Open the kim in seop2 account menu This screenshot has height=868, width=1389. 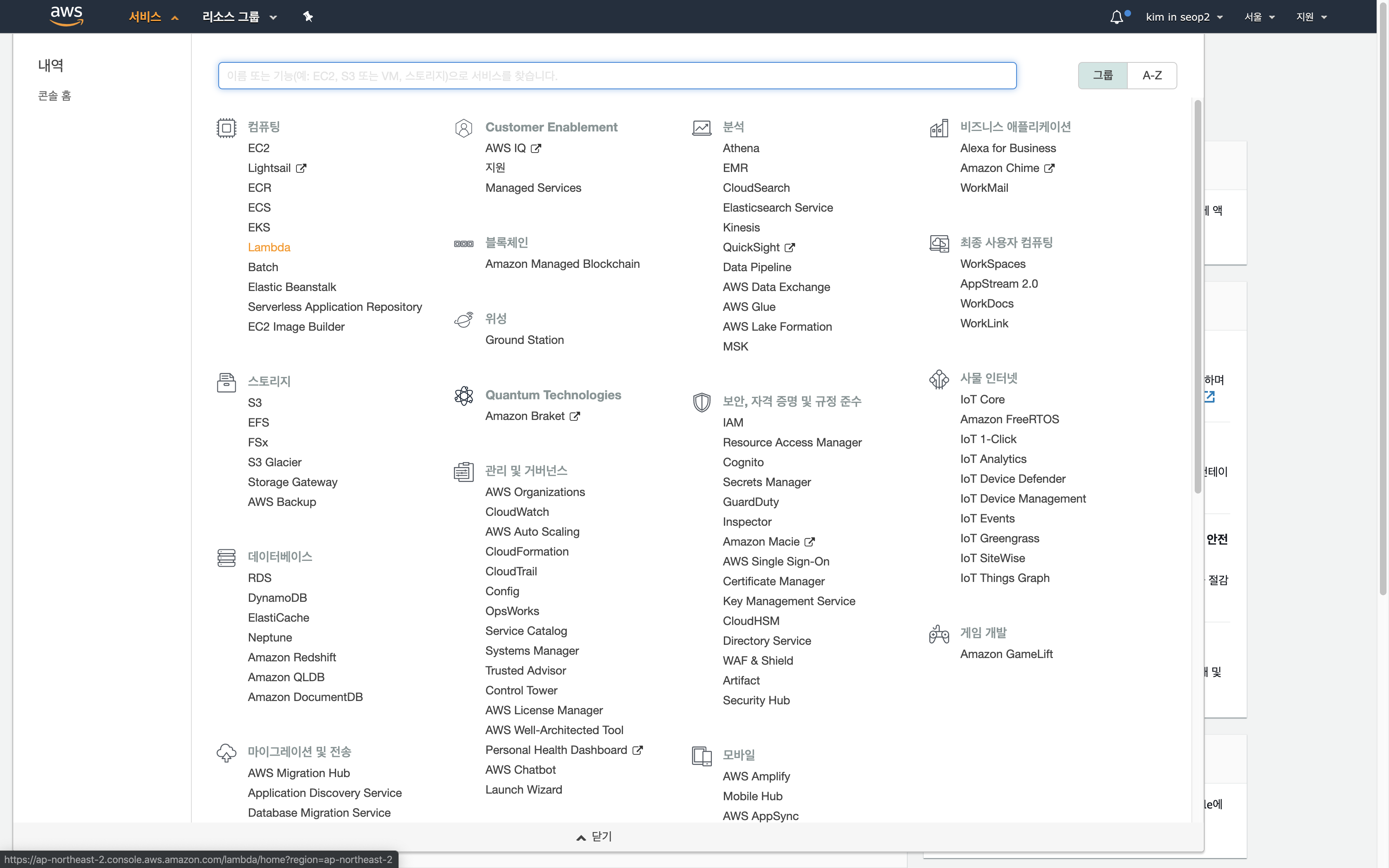(x=1184, y=17)
